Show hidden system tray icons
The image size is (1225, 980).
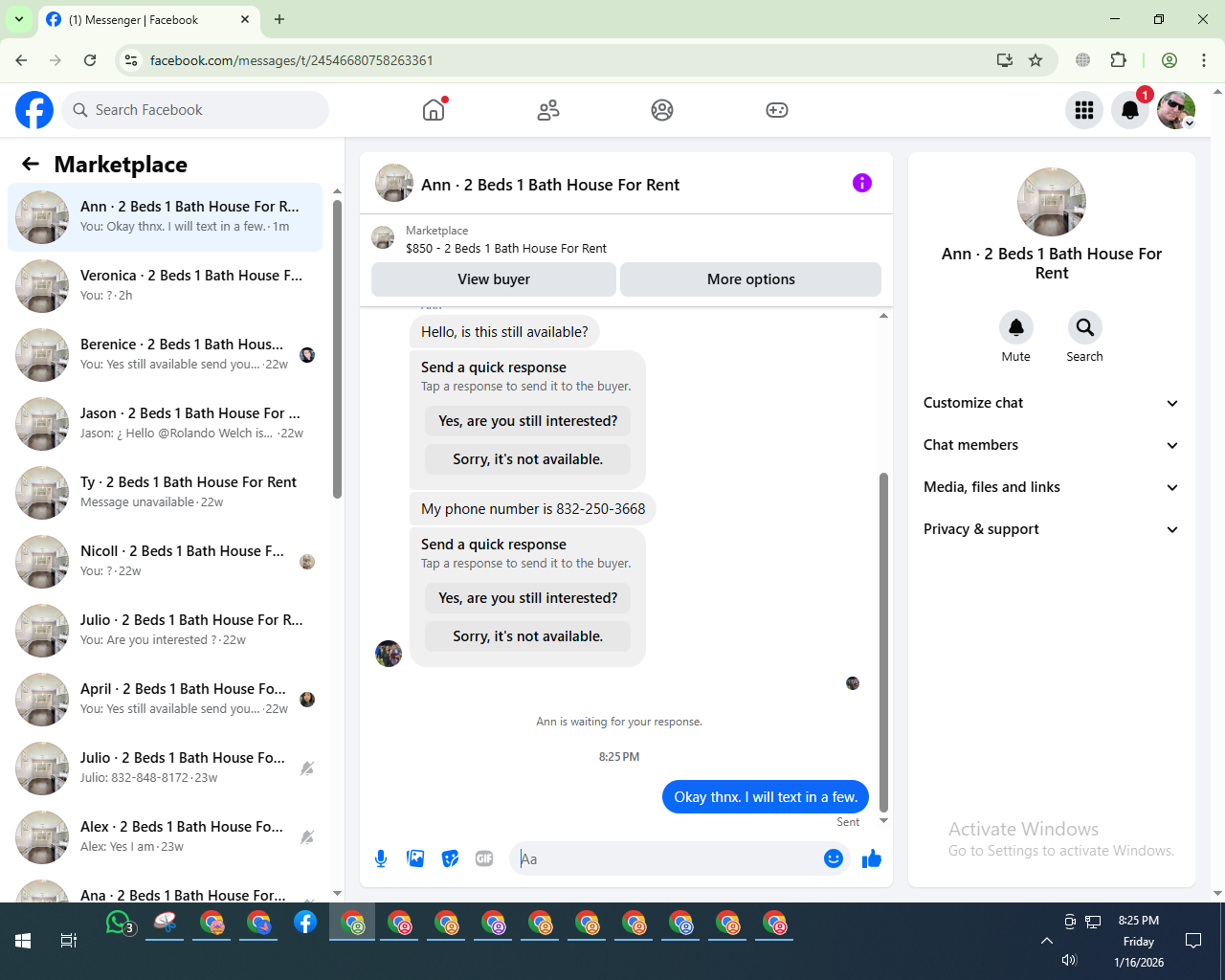1047,941
